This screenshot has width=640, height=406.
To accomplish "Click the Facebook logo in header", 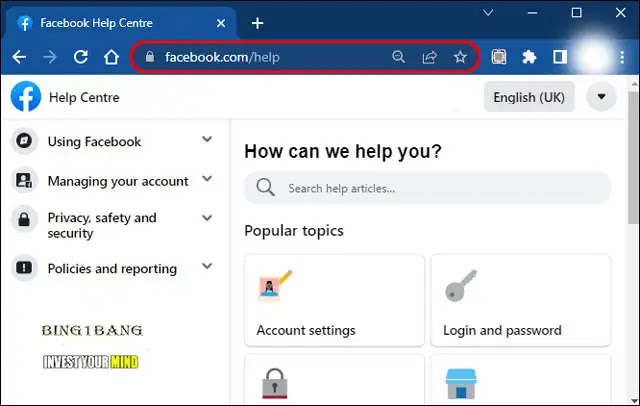I will [26, 97].
